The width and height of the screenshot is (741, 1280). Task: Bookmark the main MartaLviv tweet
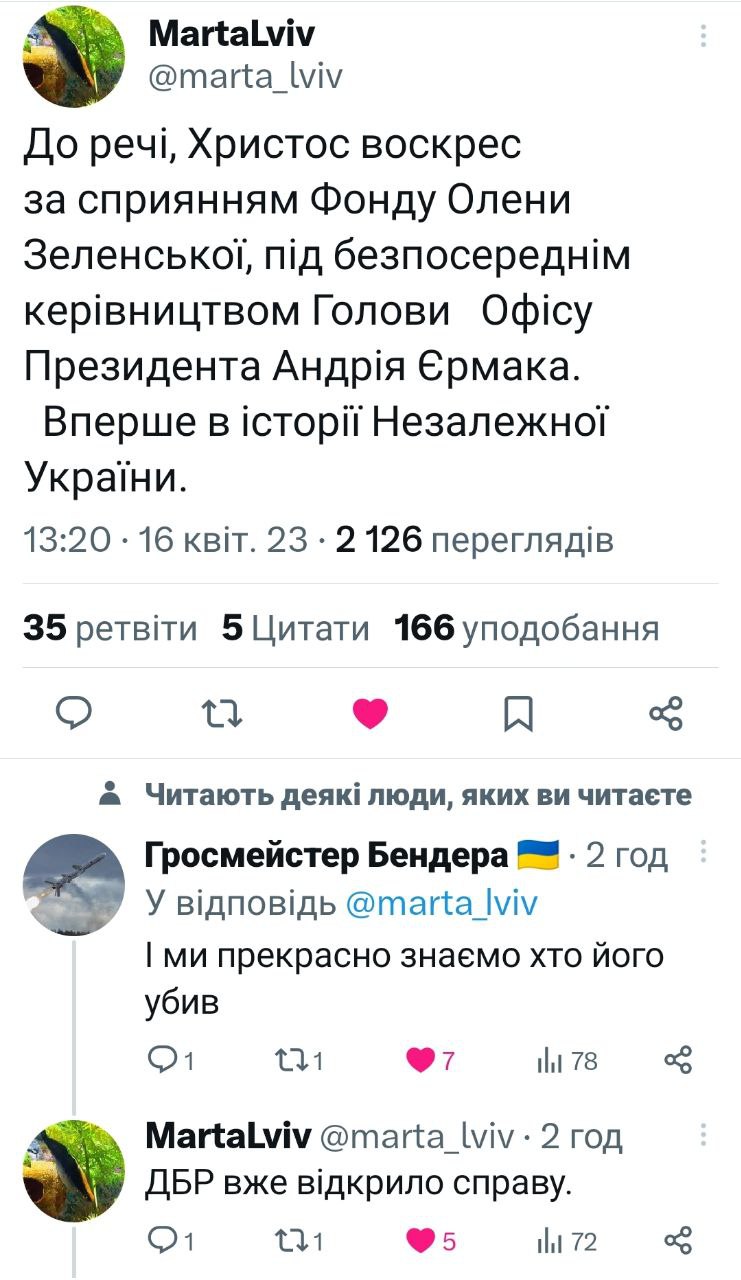(518, 713)
